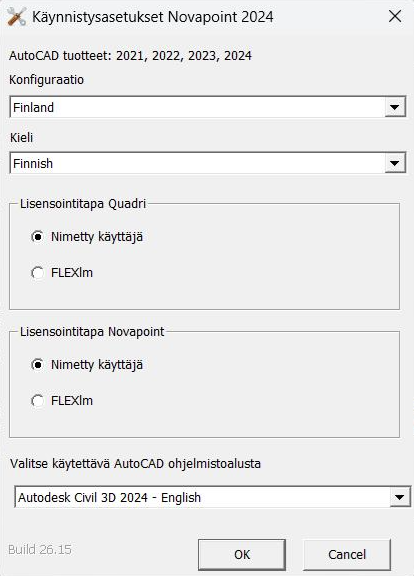Screen dimensions: 414x576
Task: Open the Konfiguraatio dropdown arrow
Action: 395,107
